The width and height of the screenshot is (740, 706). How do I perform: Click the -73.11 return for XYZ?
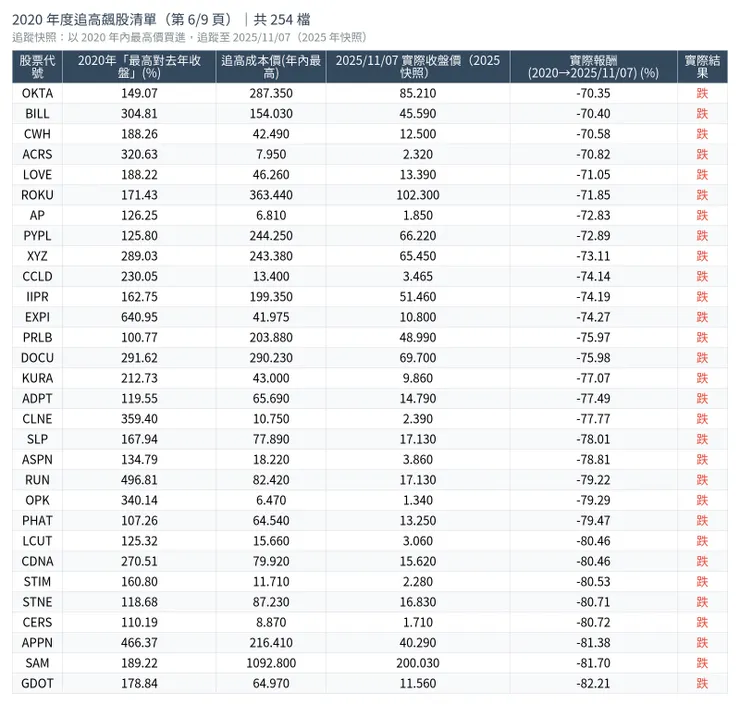point(593,256)
